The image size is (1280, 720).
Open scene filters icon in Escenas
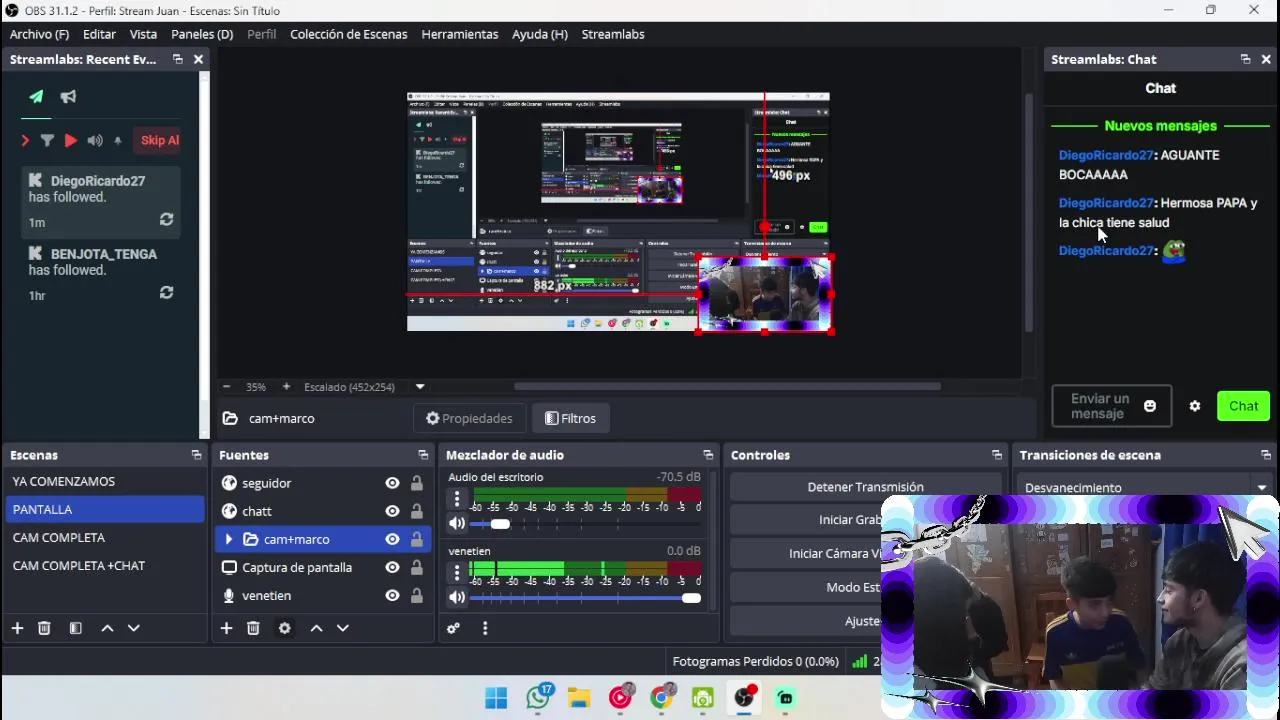[75, 628]
